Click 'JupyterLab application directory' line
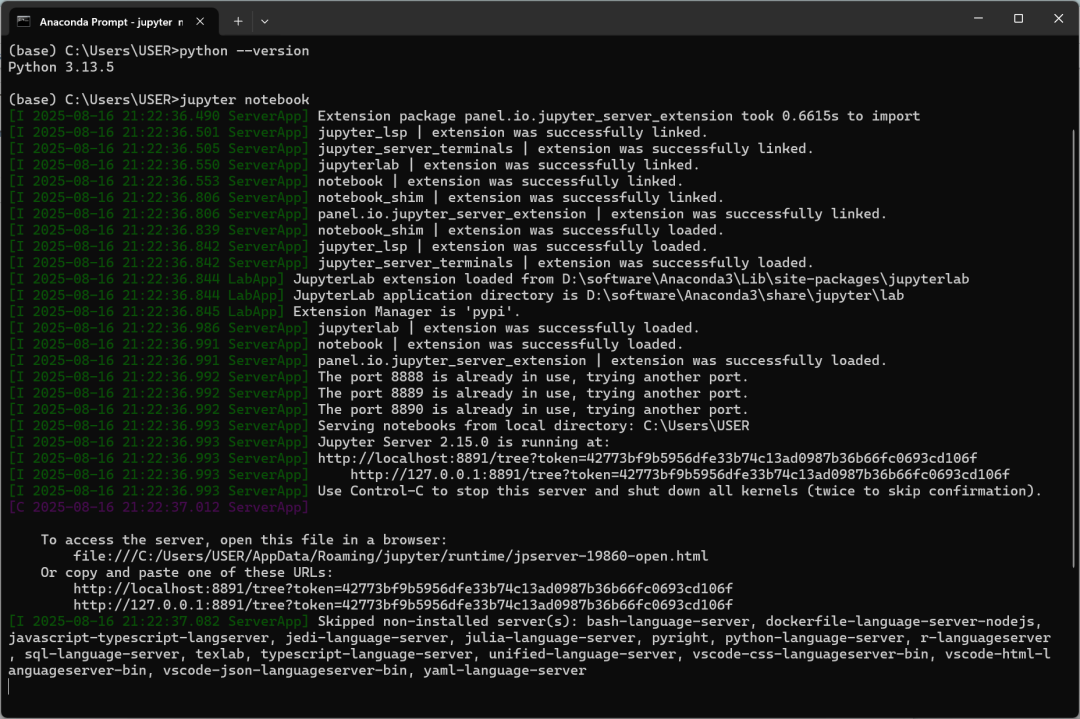1080x719 pixels. pos(599,295)
